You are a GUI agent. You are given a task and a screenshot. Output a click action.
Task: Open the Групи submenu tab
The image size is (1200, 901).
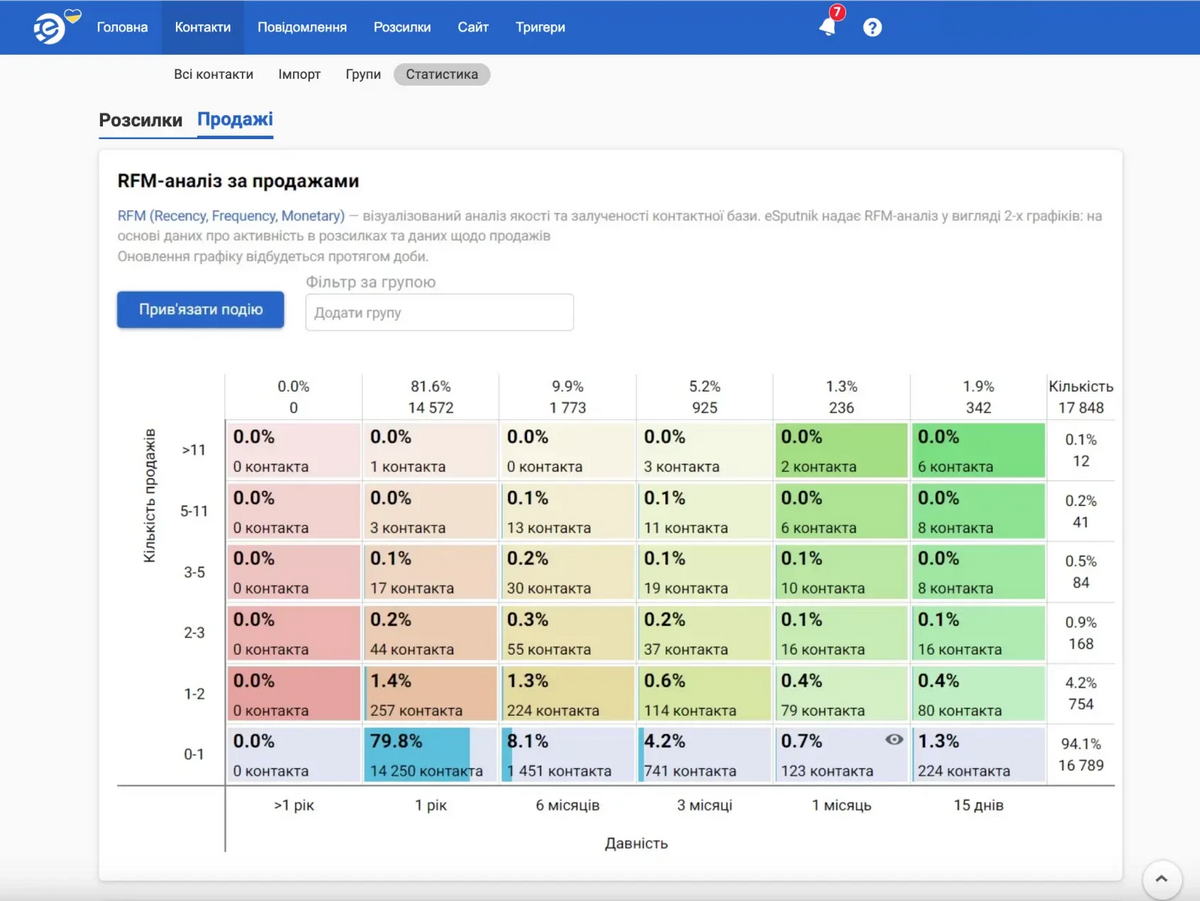pos(363,74)
